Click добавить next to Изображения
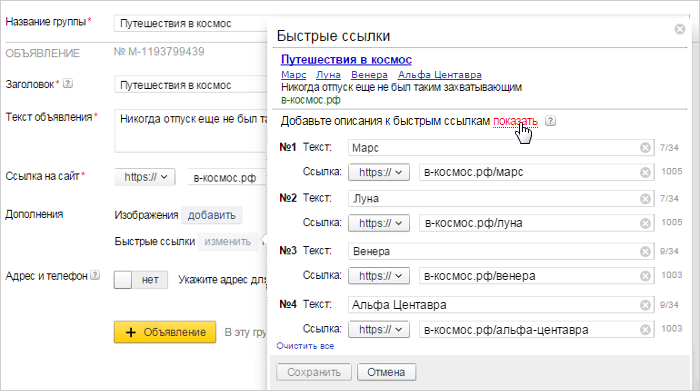The width and height of the screenshot is (700, 391). pos(212,215)
